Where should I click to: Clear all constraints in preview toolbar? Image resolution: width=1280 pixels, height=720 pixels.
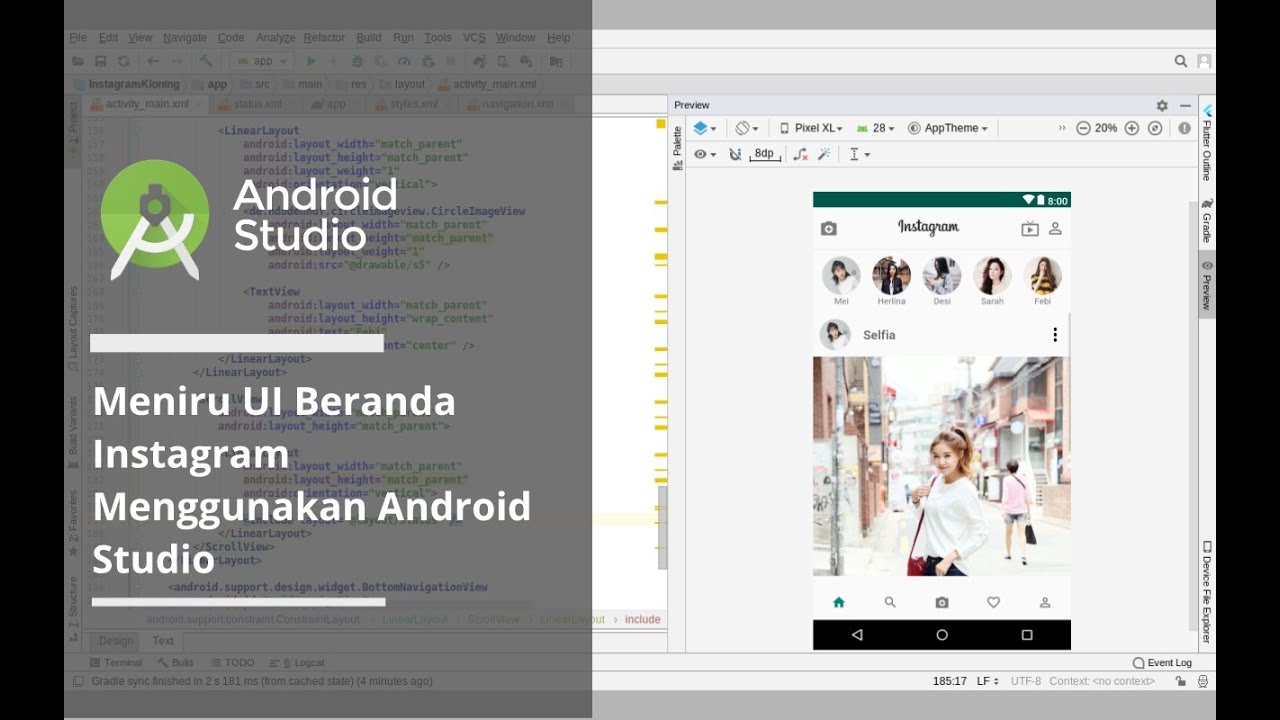point(800,154)
